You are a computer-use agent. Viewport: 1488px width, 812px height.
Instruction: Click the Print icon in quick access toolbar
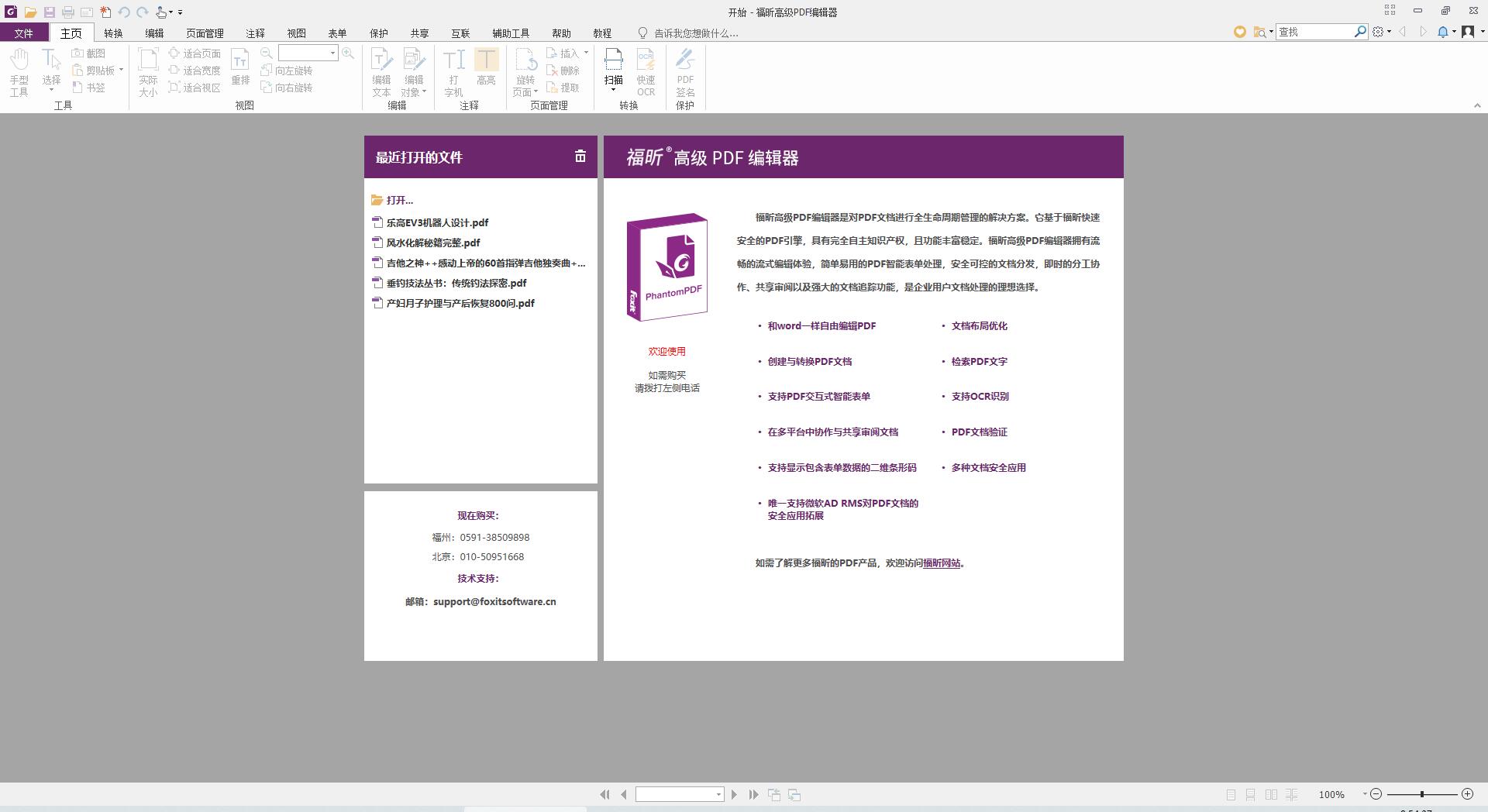(68, 12)
